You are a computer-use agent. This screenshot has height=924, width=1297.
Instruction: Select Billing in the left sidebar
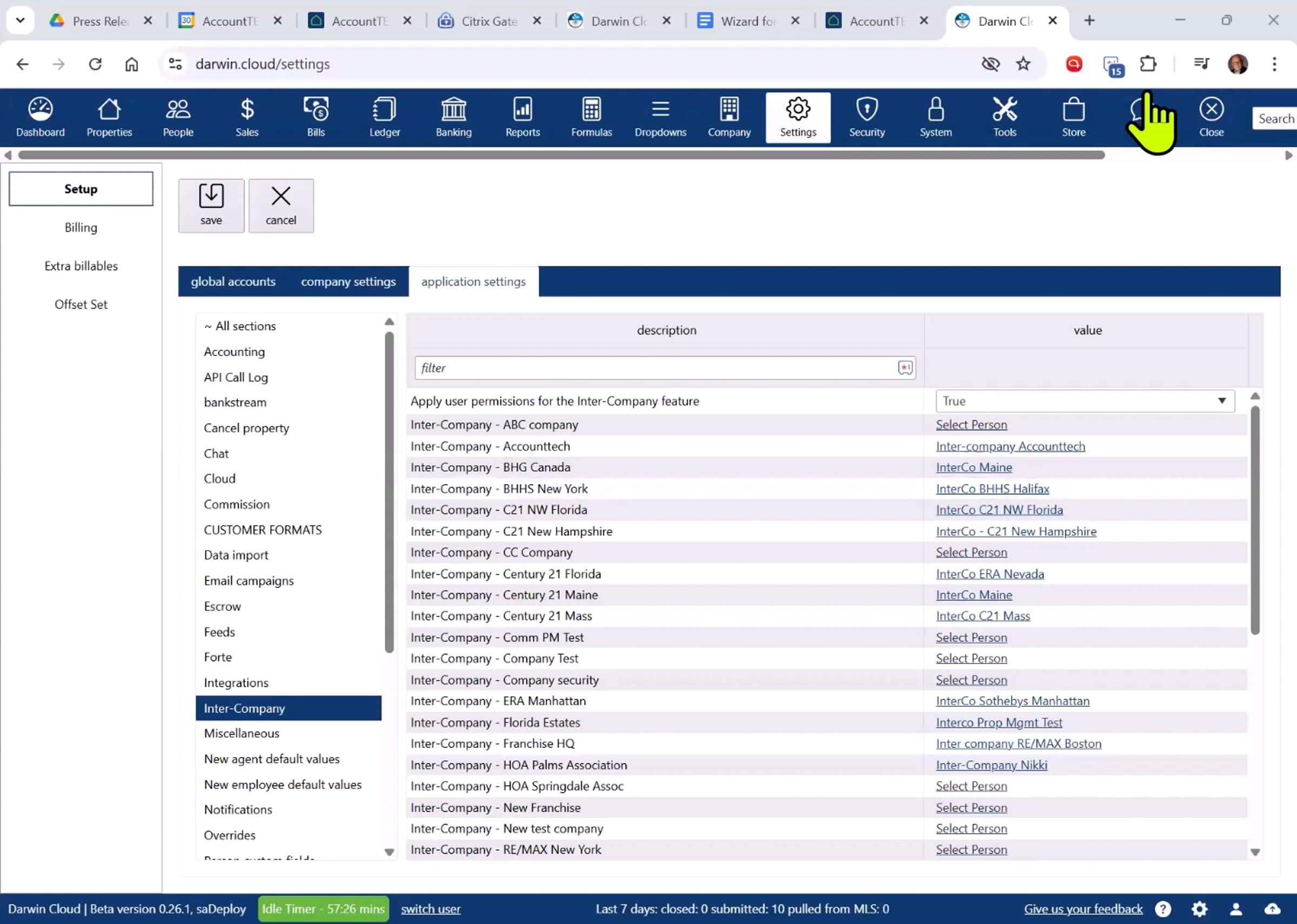pyautogui.click(x=81, y=227)
